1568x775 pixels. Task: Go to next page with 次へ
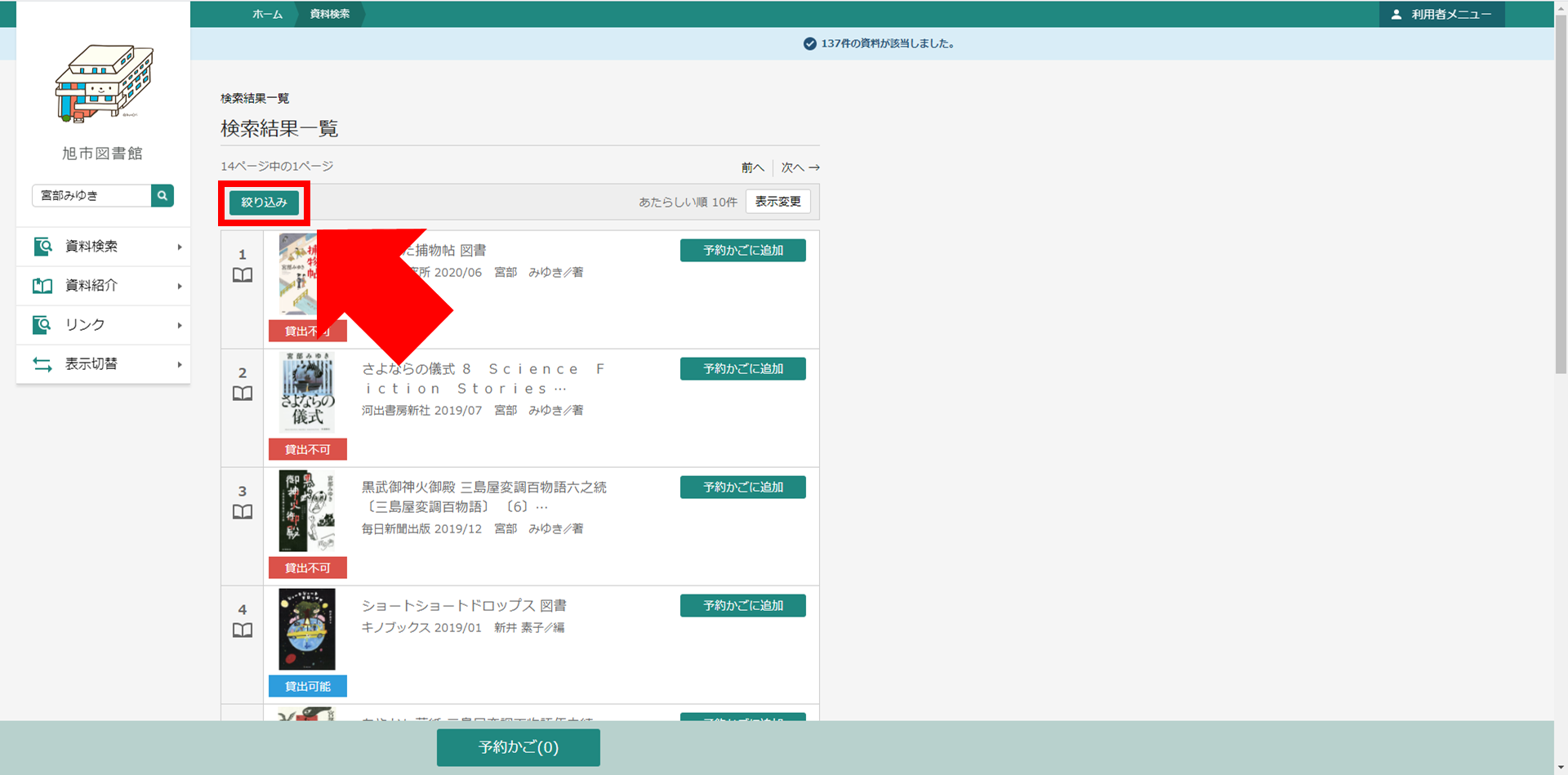point(800,167)
